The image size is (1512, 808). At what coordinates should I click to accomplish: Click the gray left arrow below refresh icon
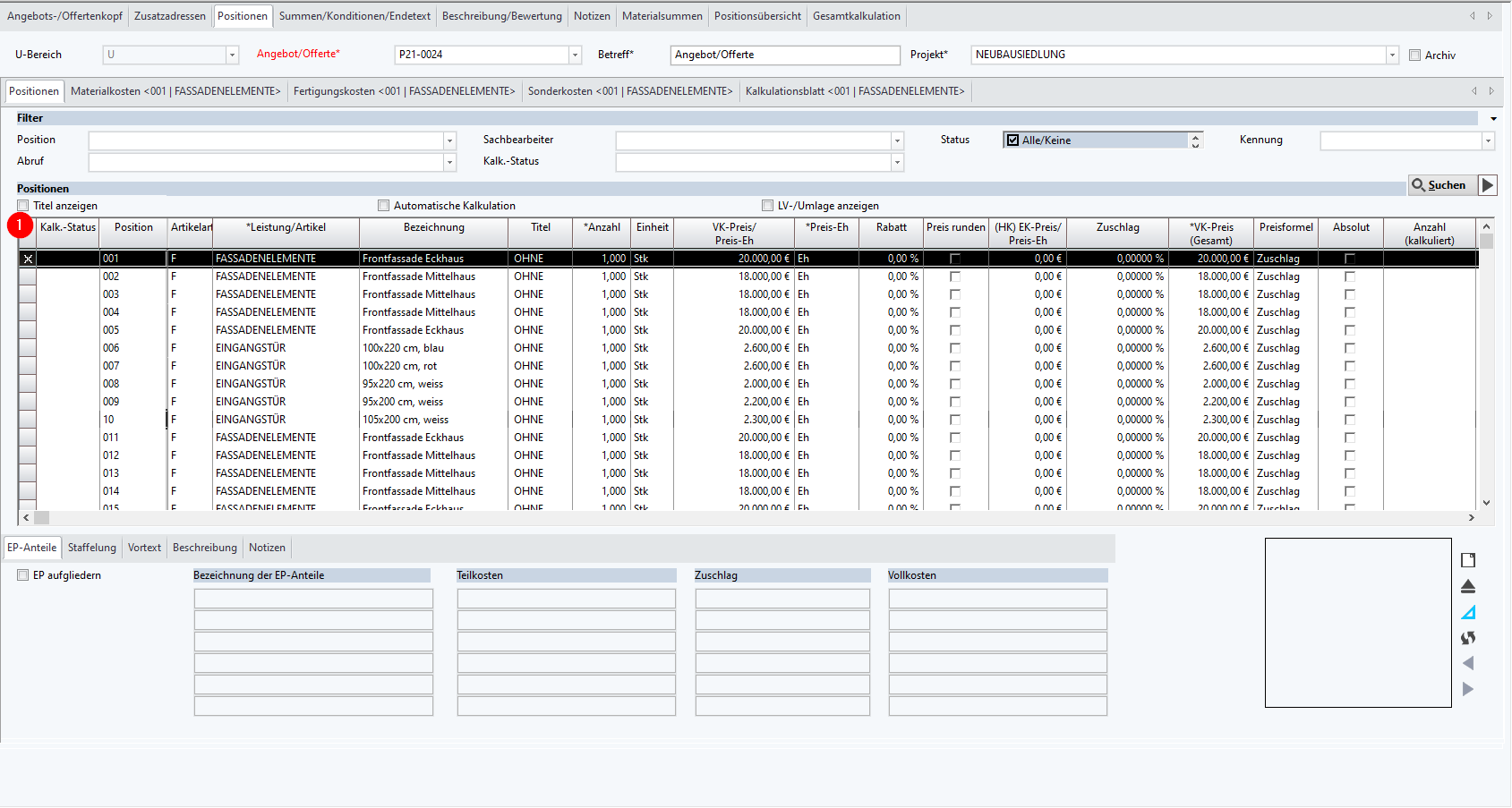tap(1468, 663)
